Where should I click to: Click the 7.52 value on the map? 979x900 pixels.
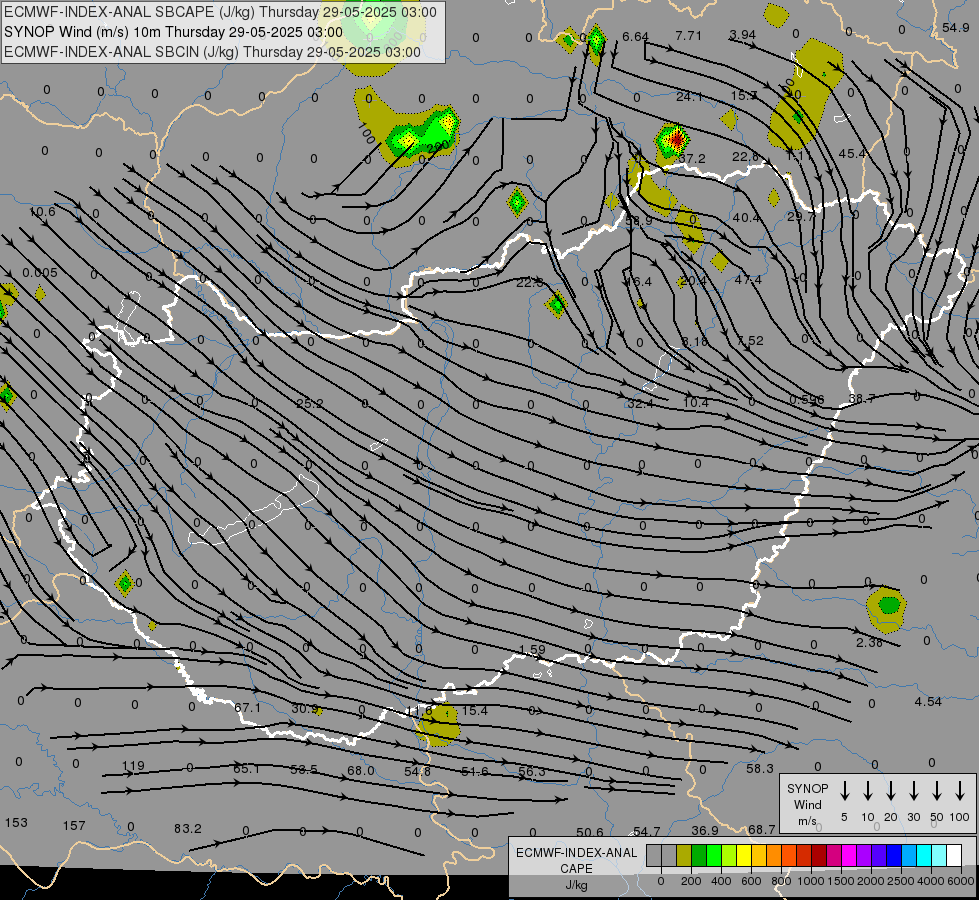(x=750, y=340)
